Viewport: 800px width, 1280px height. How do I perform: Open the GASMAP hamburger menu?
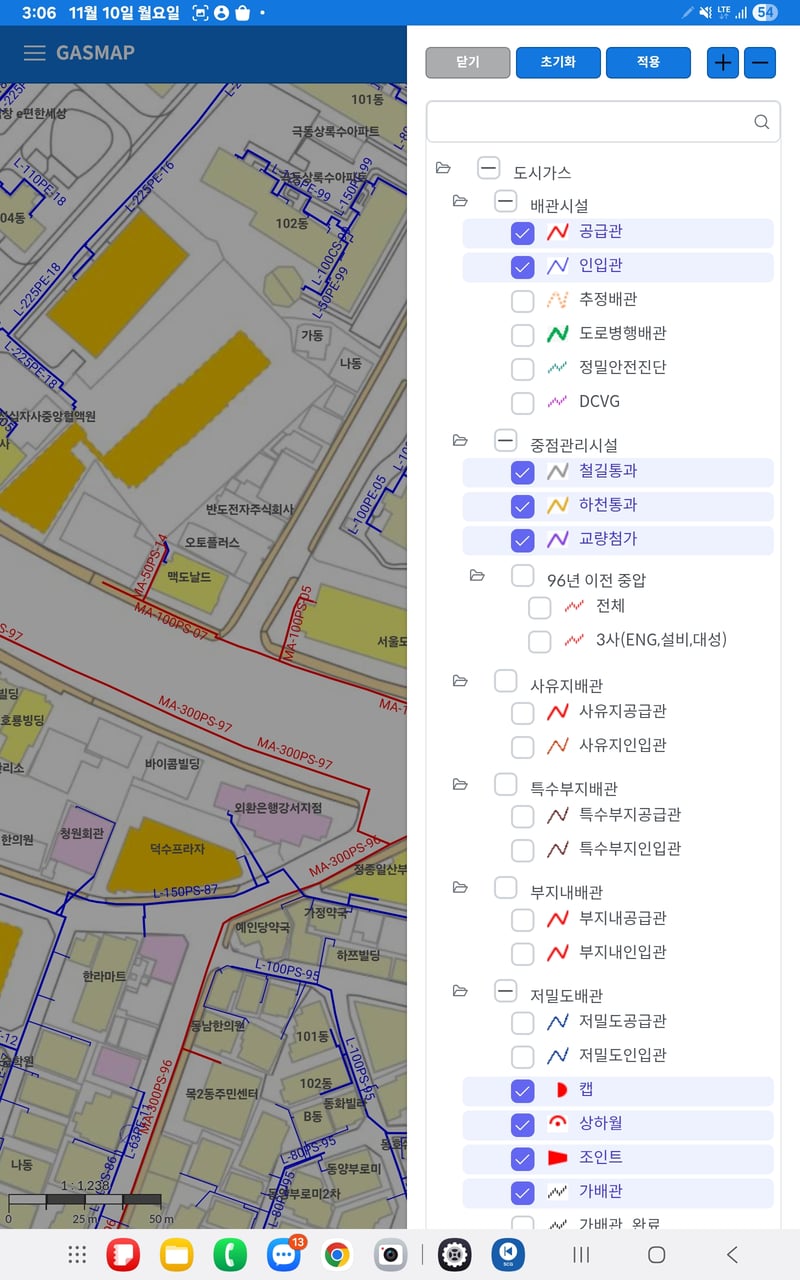(x=35, y=53)
